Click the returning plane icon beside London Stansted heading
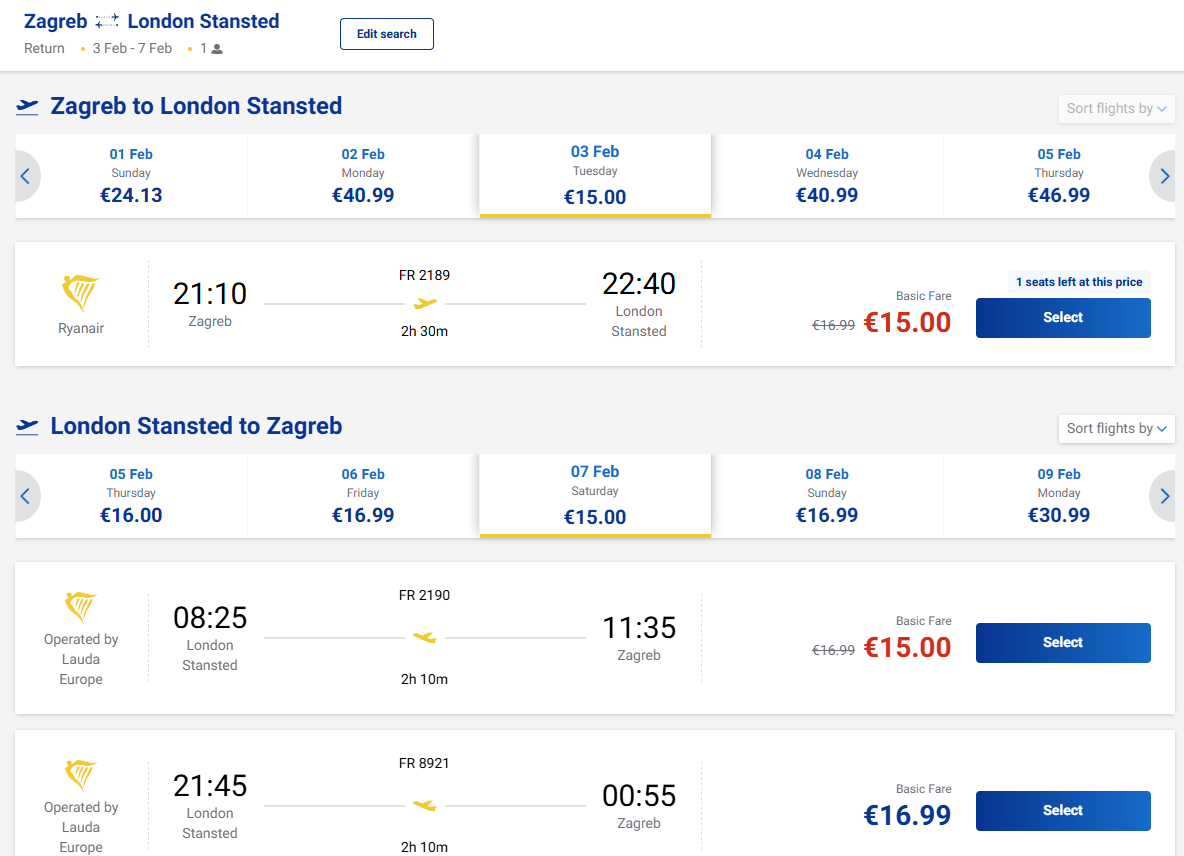The width and height of the screenshot is (1184, 856). pos(27,427)
